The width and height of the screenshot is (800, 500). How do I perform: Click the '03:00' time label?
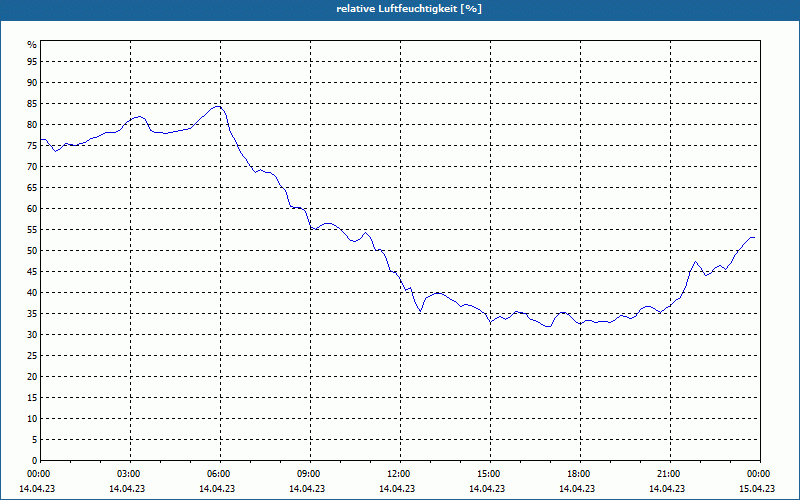[130, 474]
